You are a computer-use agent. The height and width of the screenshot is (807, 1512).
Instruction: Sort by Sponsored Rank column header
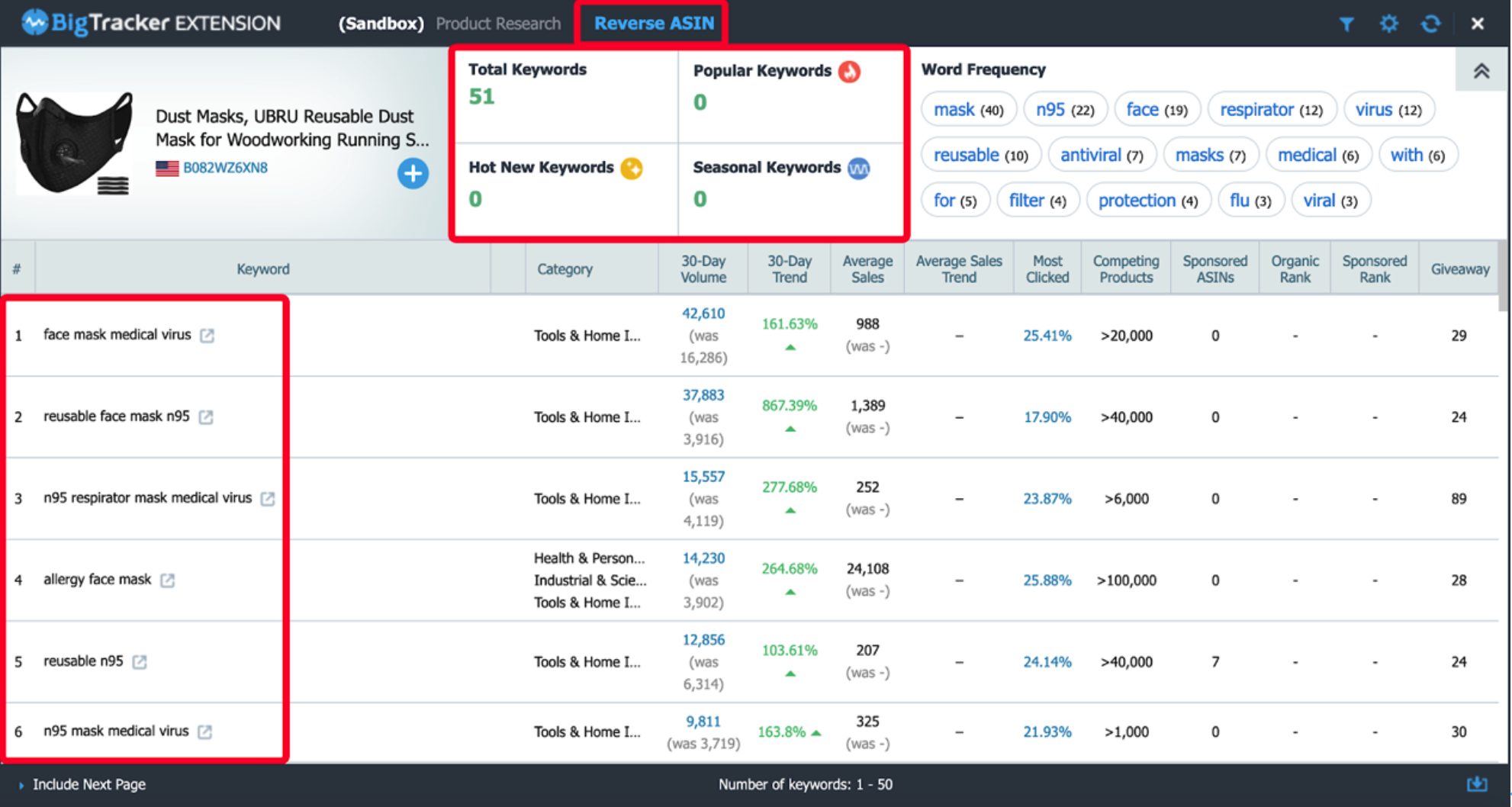click(x=1375, y=269)
